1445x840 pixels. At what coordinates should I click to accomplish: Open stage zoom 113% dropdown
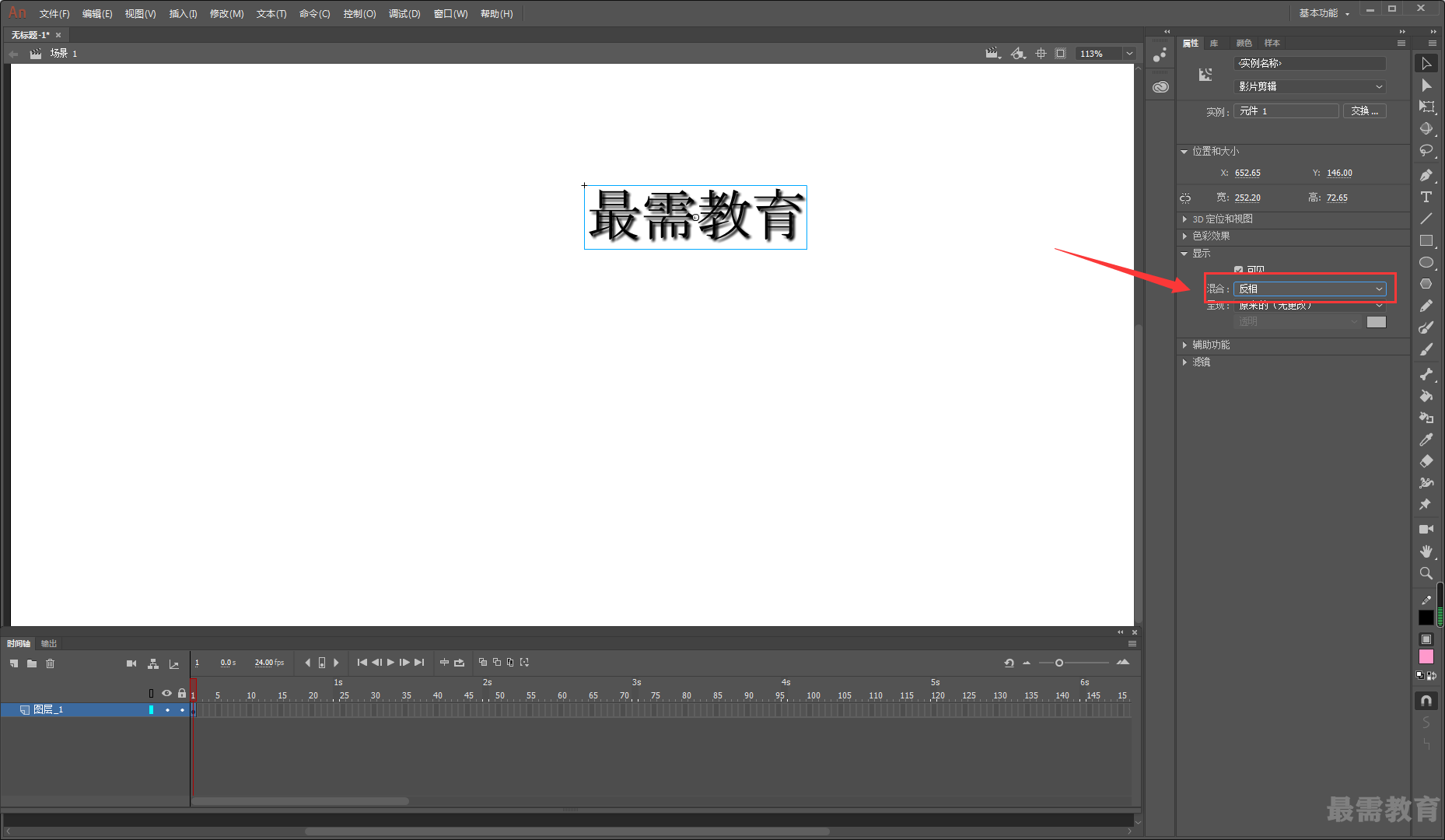coord(1129,54)
